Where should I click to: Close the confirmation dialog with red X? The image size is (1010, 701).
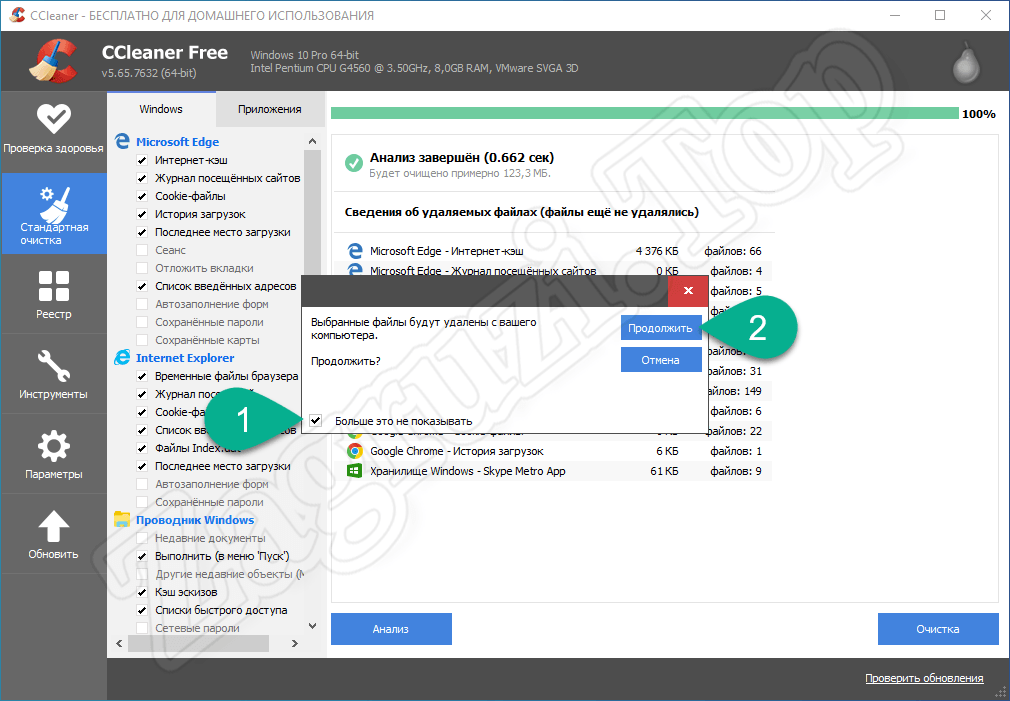688,291
